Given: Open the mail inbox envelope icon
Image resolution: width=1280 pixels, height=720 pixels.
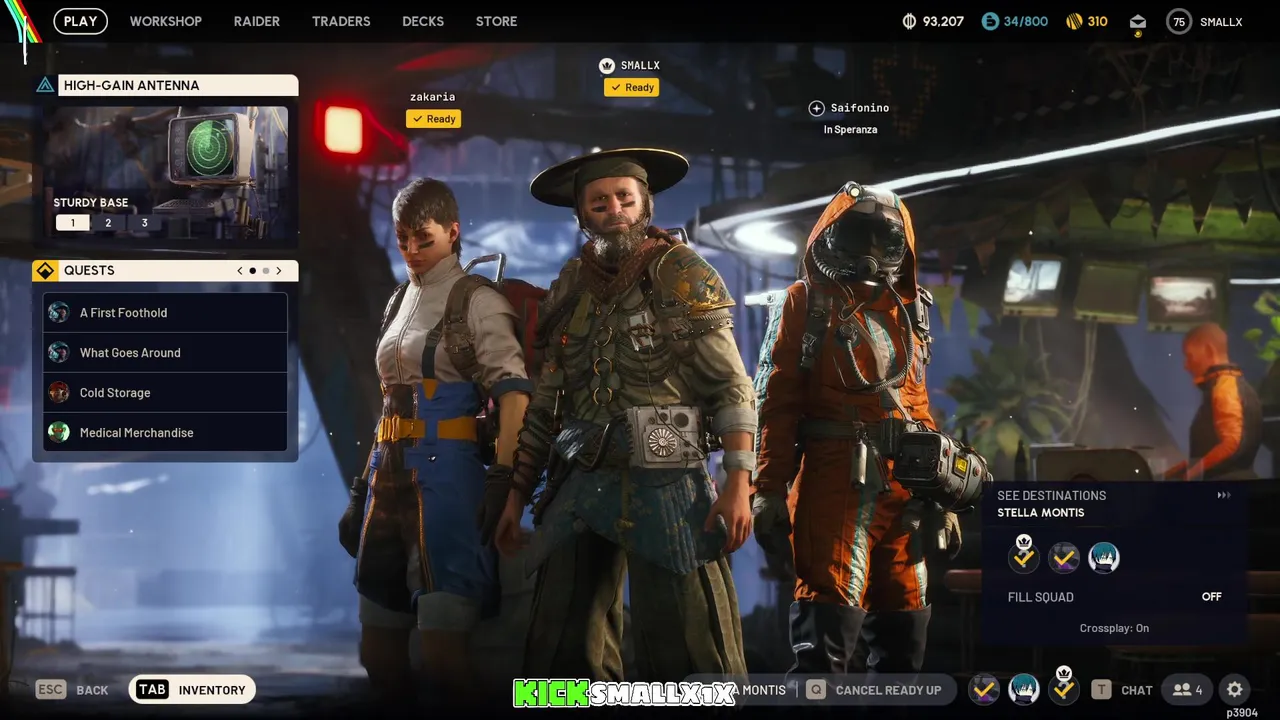Looking at the screenshot, I should point(1138,21).
